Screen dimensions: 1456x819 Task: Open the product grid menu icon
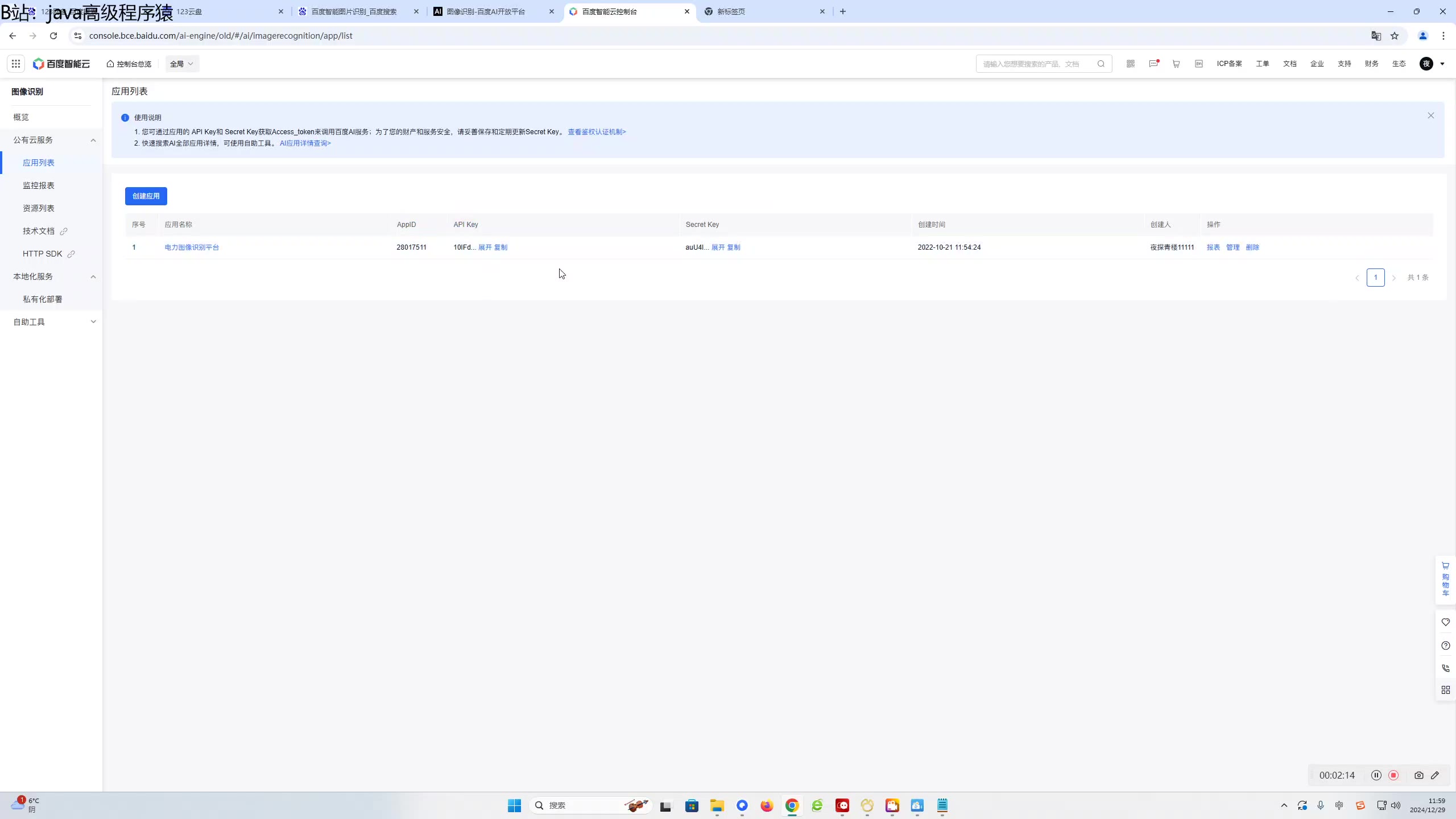pos(16,64)
